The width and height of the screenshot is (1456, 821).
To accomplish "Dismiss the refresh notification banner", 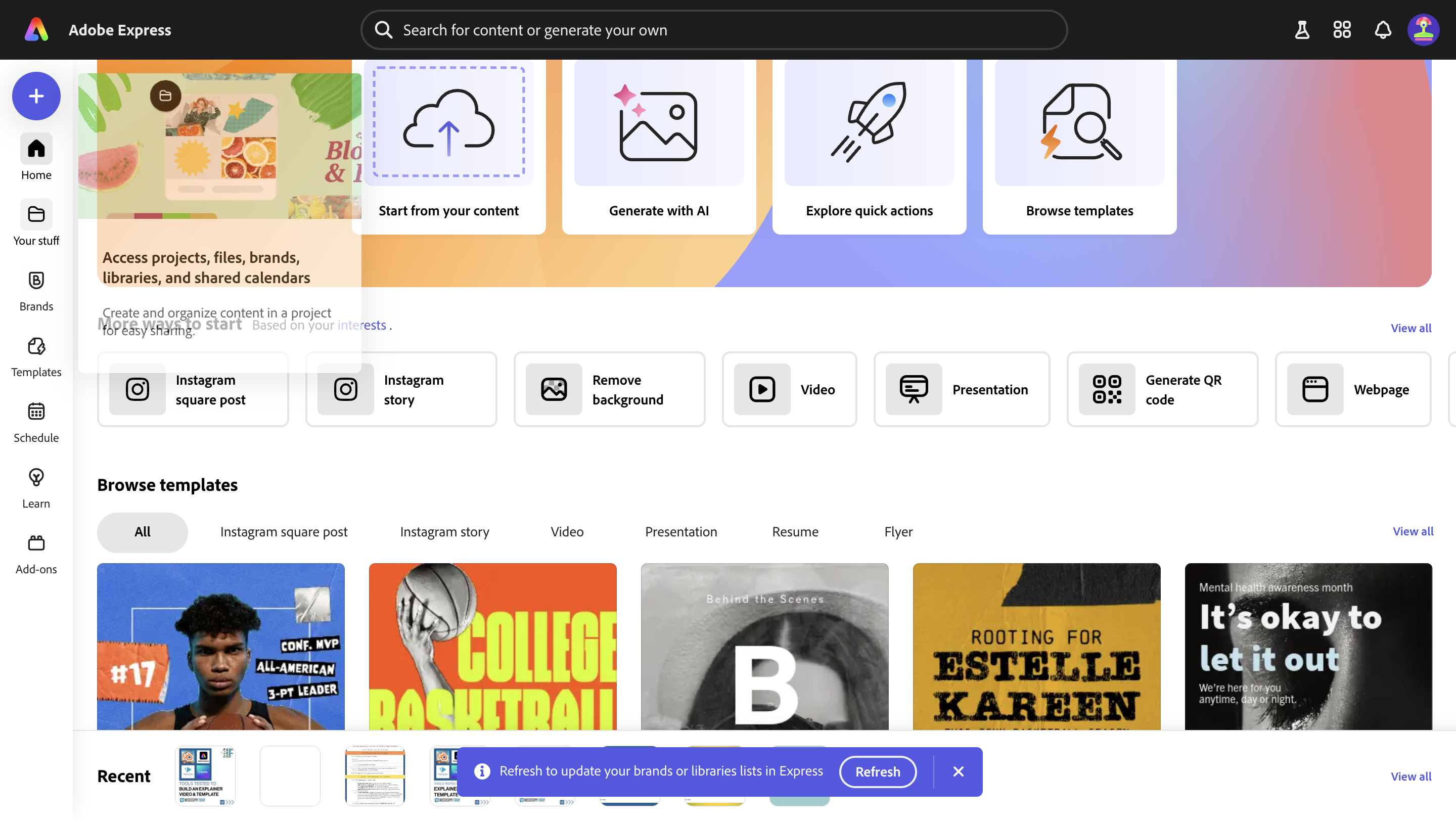I will click(958, 771).
